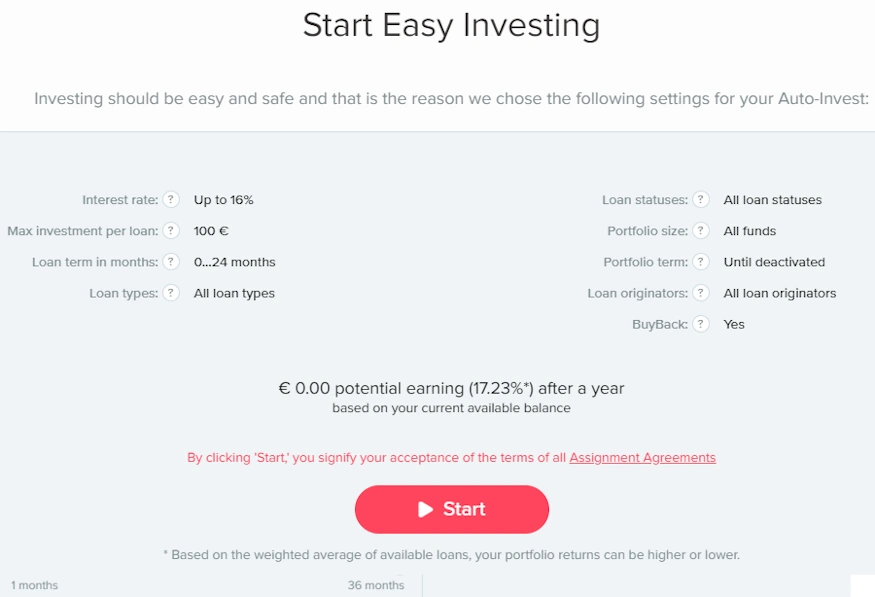The image size is (875, 597).
Task: Click the 'Start Easy Investing' heading
Action: [x=451, y=25]
